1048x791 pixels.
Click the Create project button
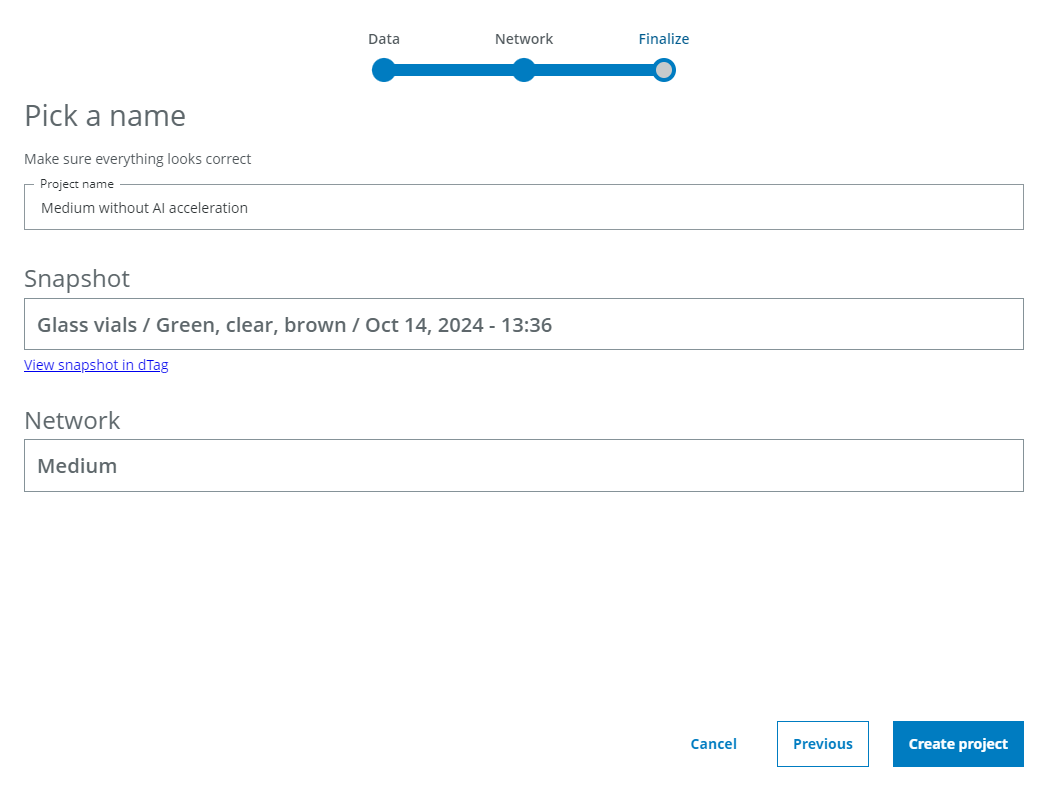[x=958, y=744]
